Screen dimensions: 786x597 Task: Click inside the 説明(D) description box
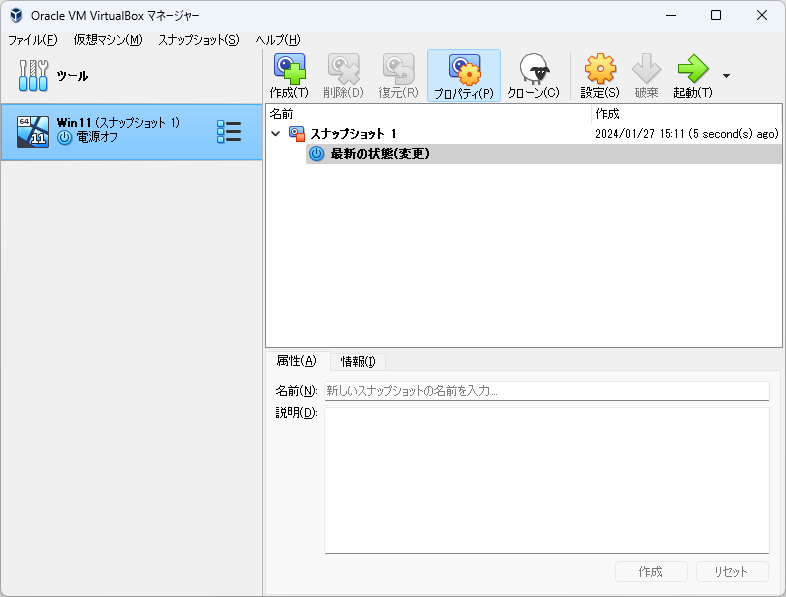(x=547, y=481)
